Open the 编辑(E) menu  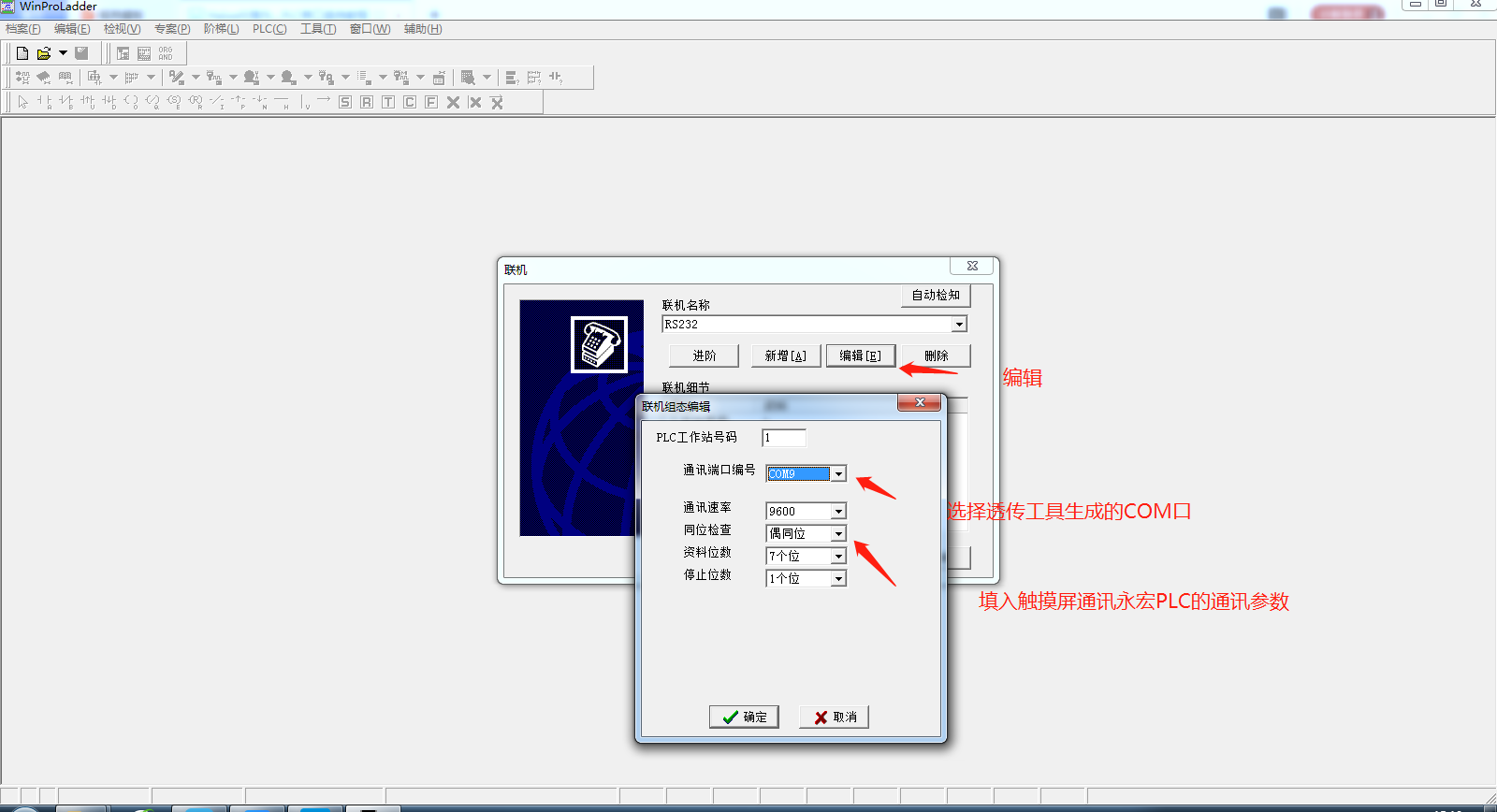coord(72,29)
